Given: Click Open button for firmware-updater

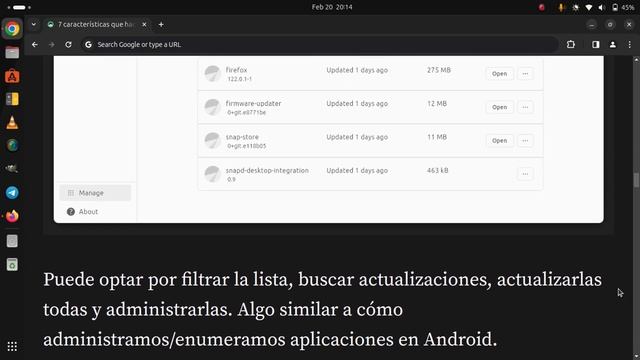Looking at the screenshot, I should [x=499, y=107].
